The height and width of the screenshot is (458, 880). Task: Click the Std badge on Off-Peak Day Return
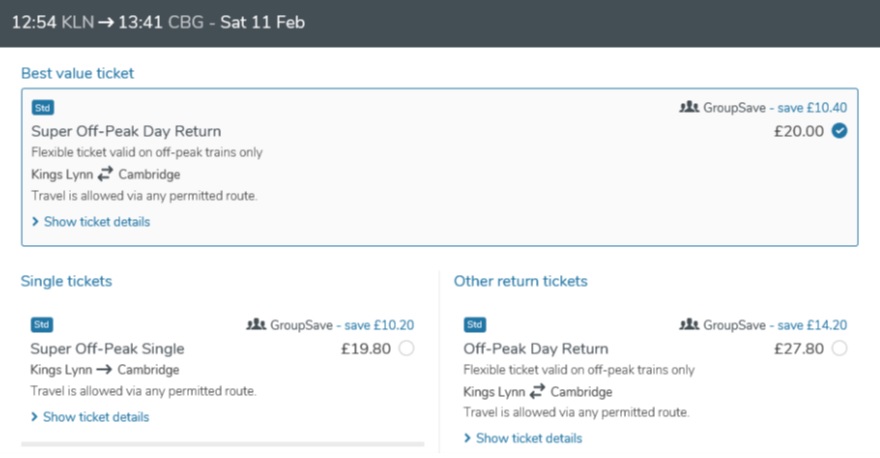pos(475,324)
